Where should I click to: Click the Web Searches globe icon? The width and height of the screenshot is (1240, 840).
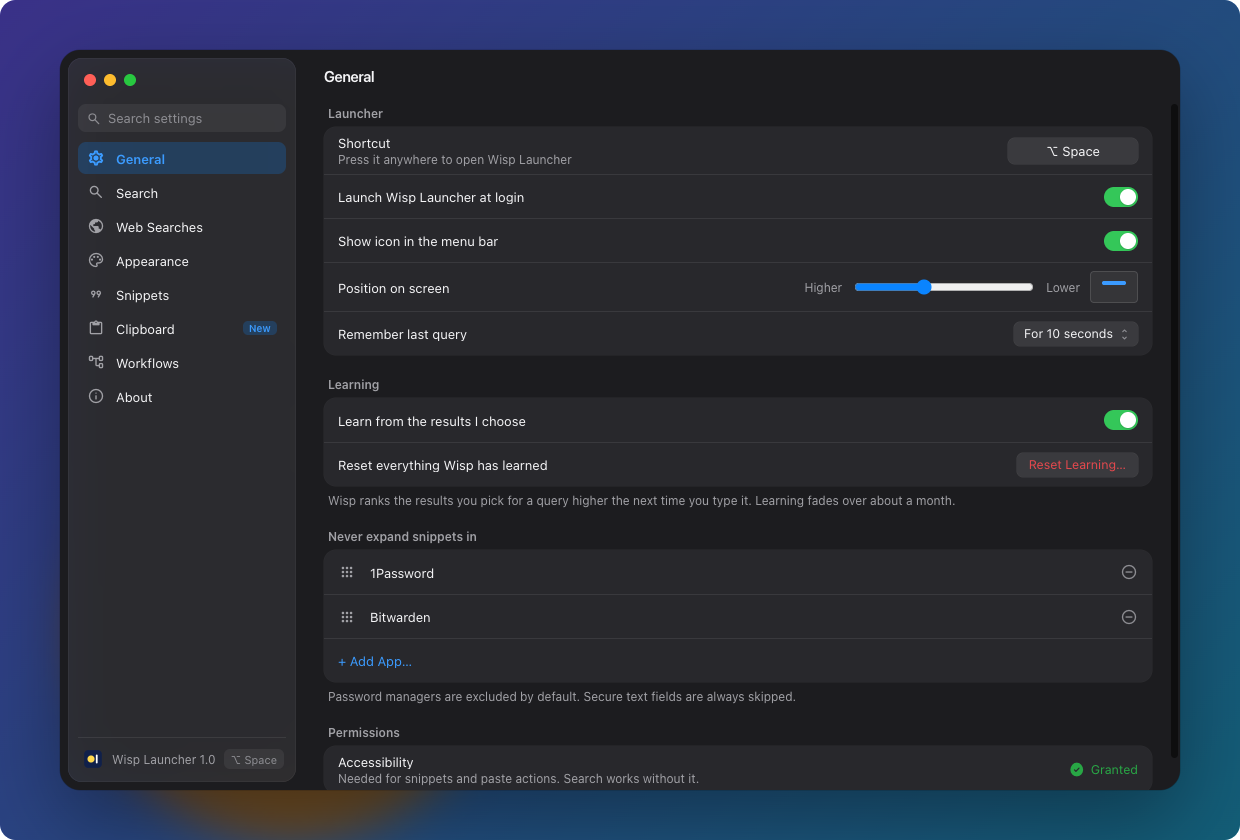(96, 226)
